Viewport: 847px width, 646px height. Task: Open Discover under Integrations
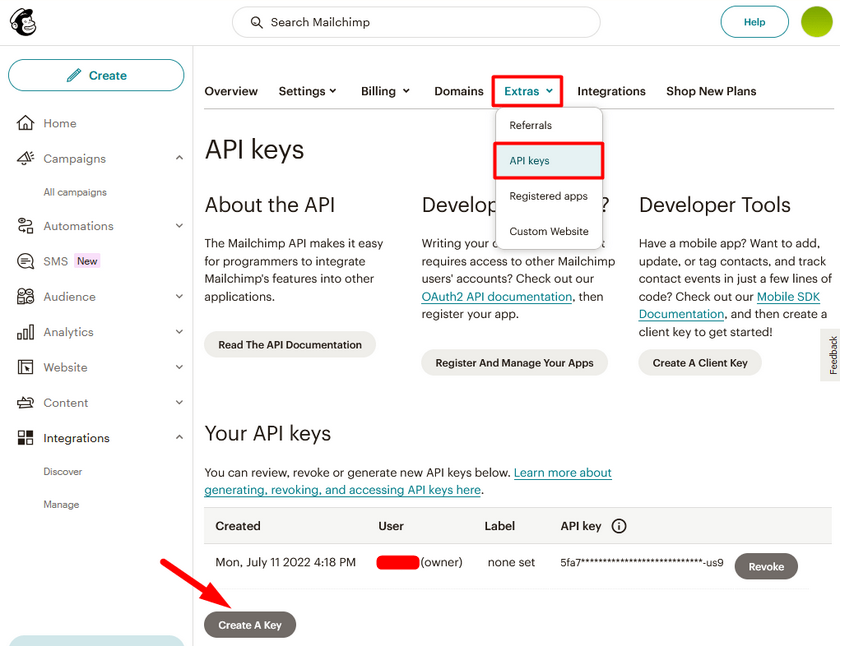[x=63, y=472]
